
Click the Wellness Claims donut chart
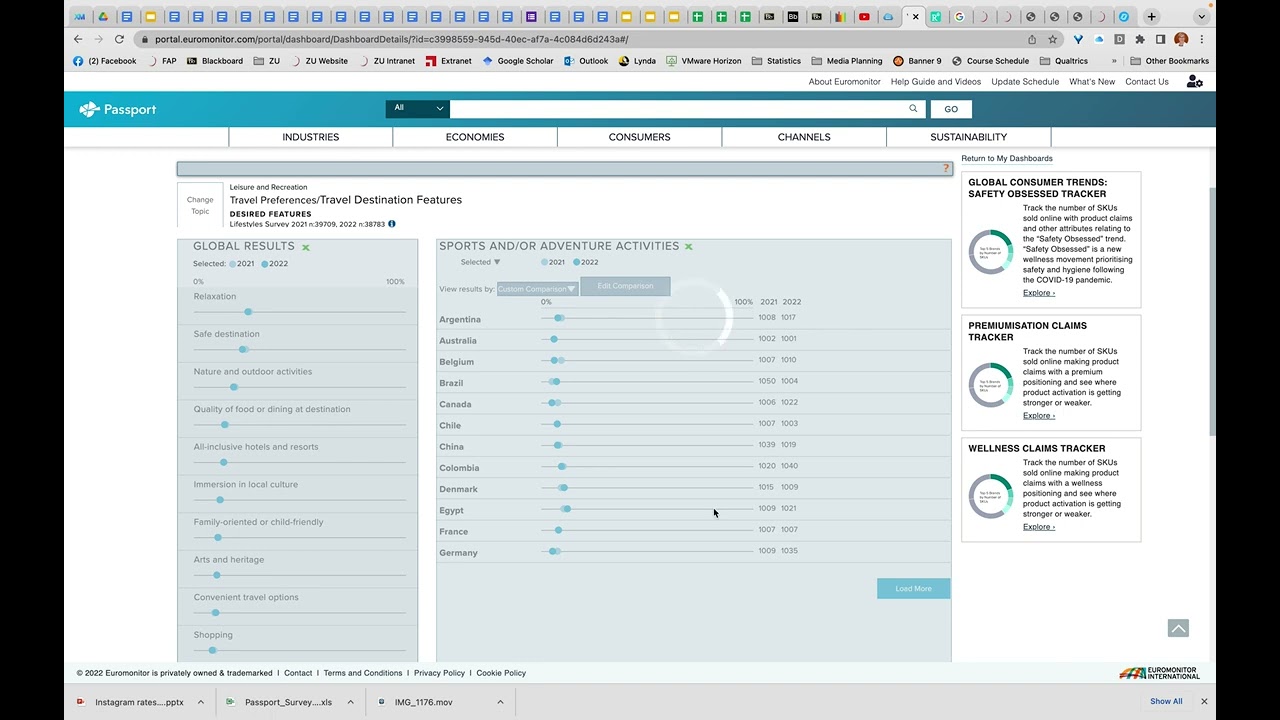click(990, 496)
